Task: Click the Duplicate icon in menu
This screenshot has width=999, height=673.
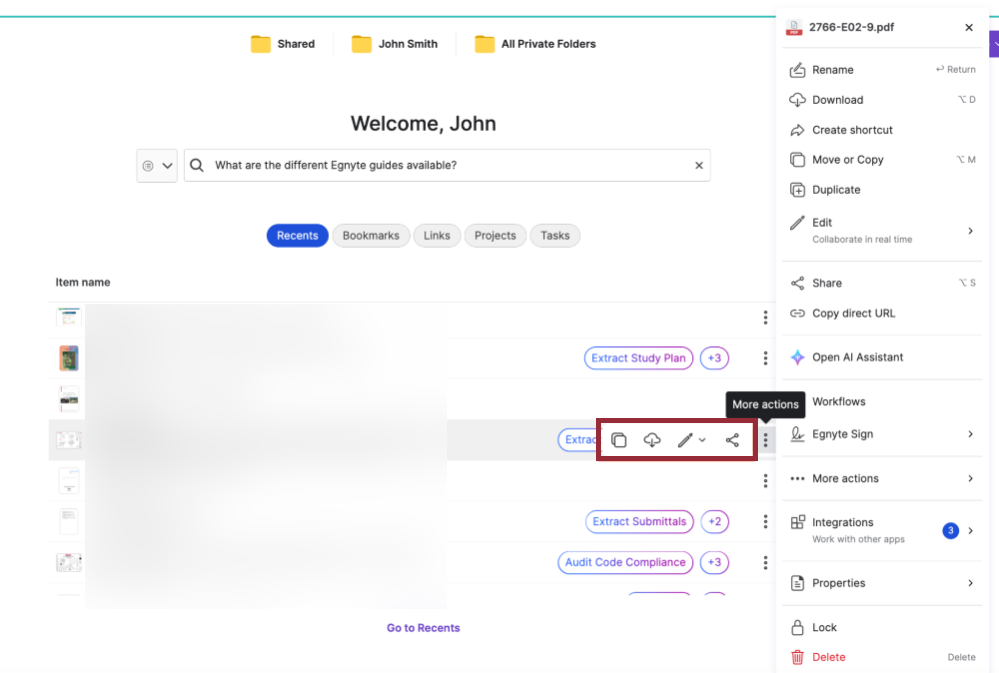Action: [x=797, y=189]
